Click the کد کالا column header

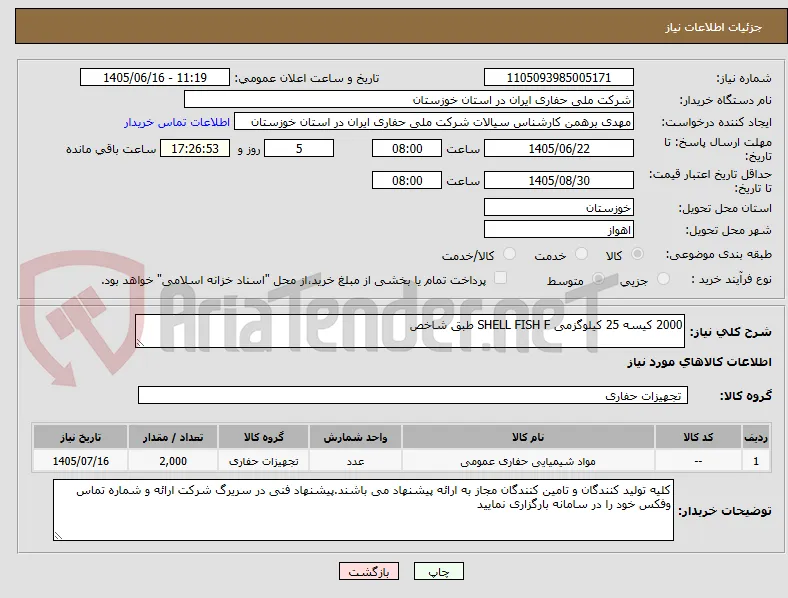(x=698, y=437)
